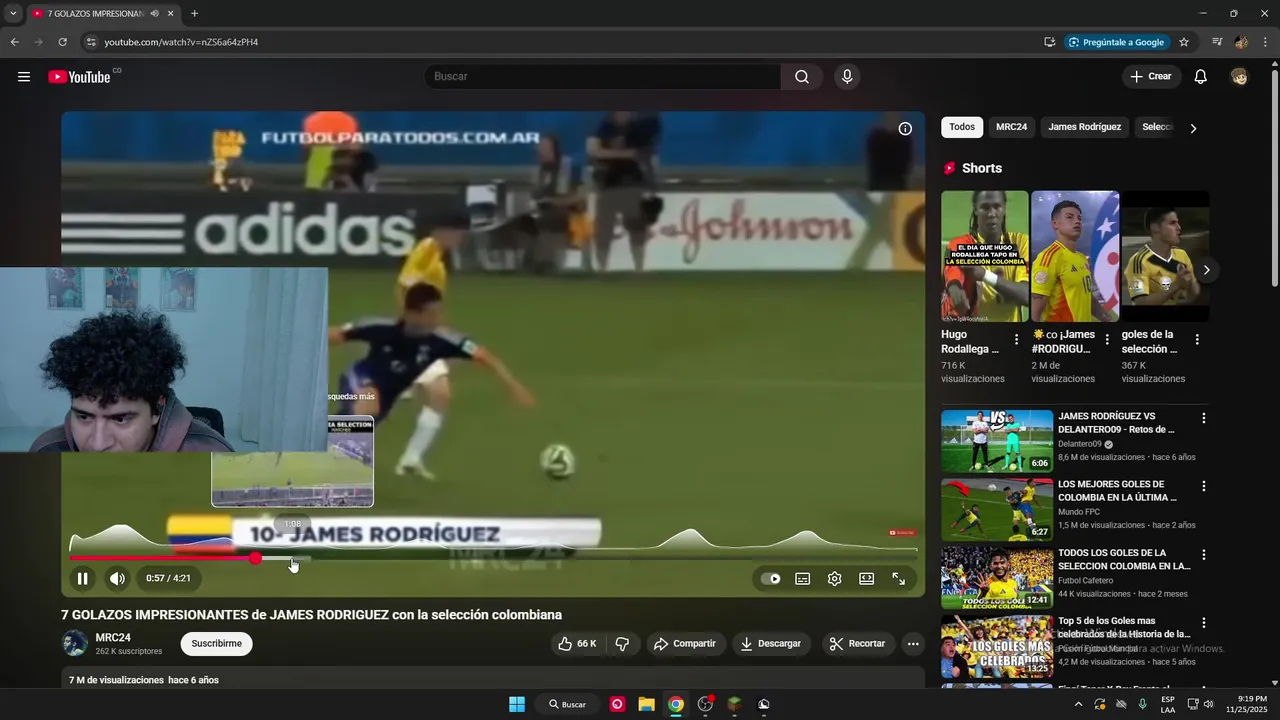Viewport: 1280px width, 720px height.
Task: Toggle autoplay switch in player
Action: 770,578
